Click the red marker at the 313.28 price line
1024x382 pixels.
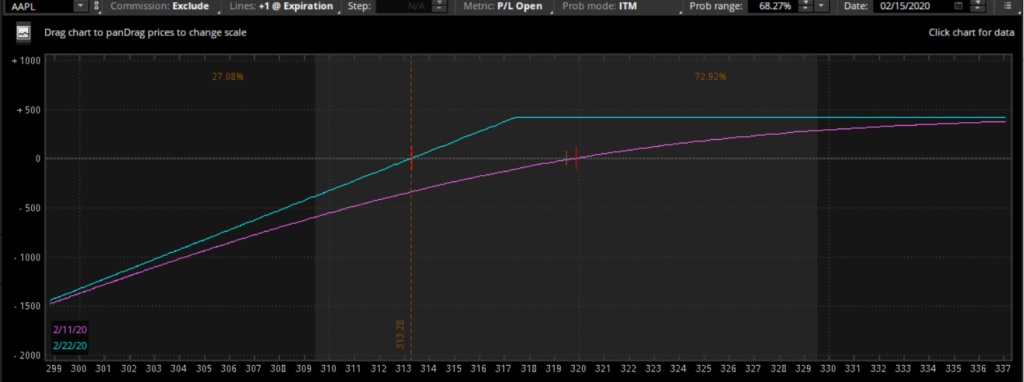[411, 158]
